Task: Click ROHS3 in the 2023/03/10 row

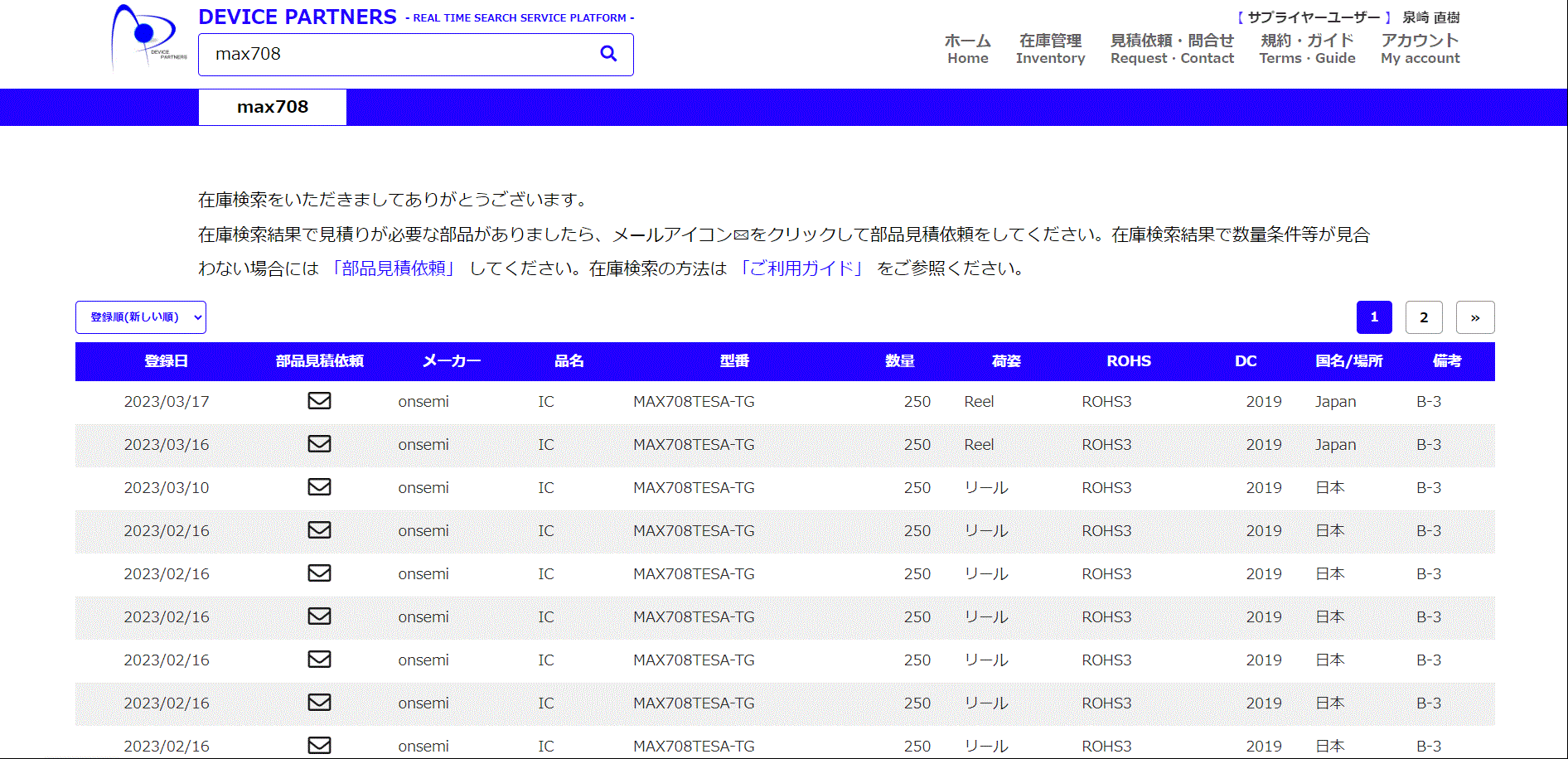Action: click(x=1106, y=488)
